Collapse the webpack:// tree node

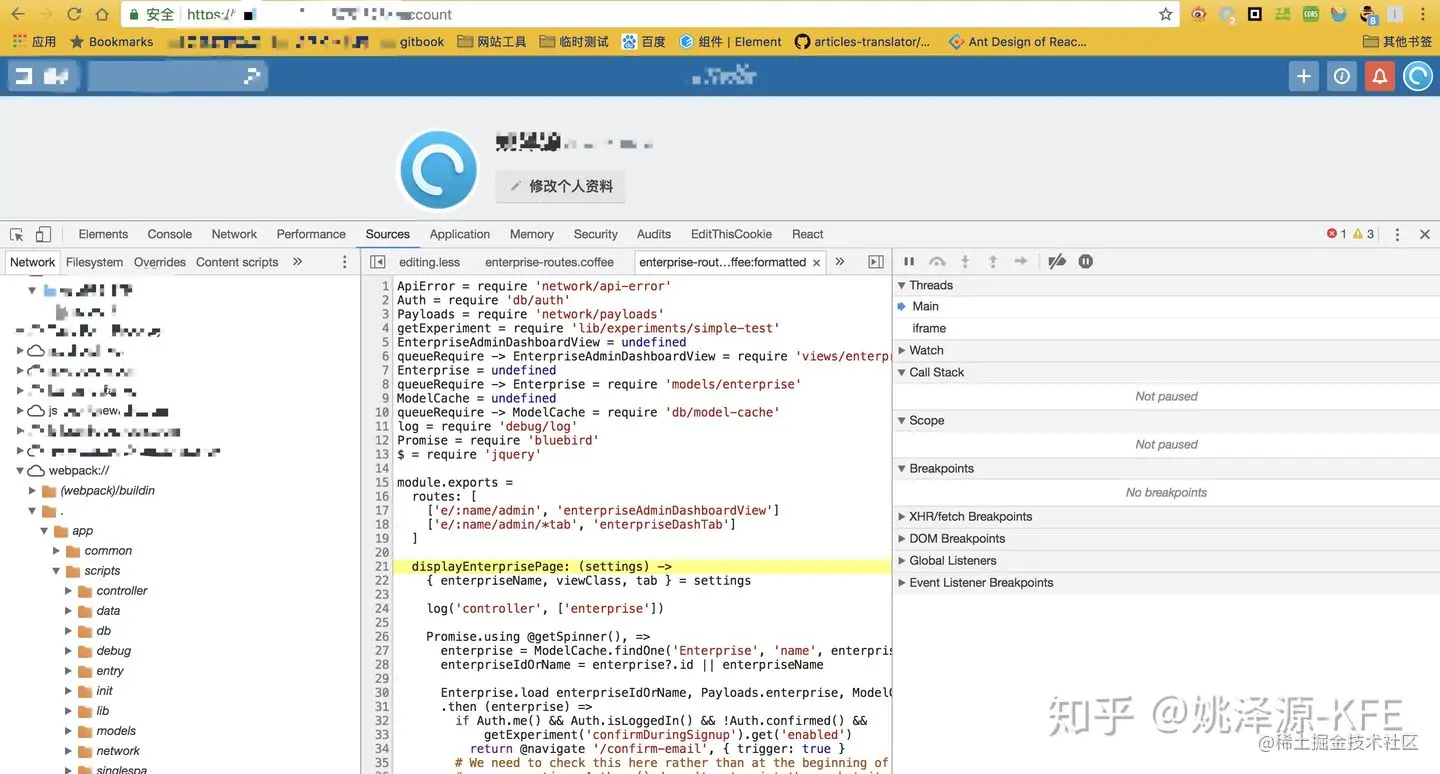coord(21,471)
